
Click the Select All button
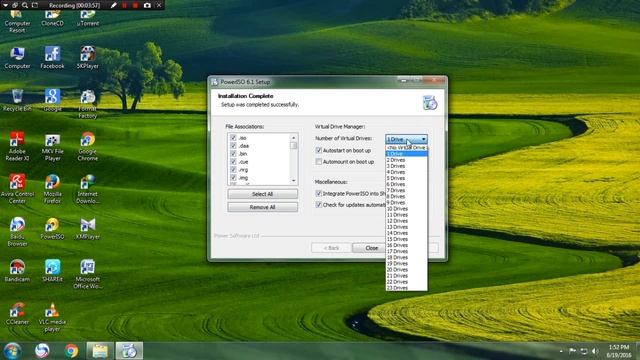point(262,194)
